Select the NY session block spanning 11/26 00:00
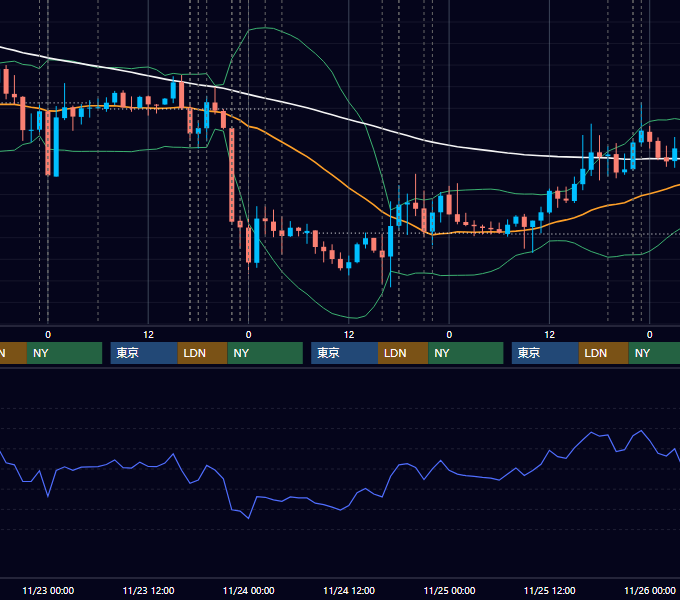Screen dimensions: 680x600 654,353
